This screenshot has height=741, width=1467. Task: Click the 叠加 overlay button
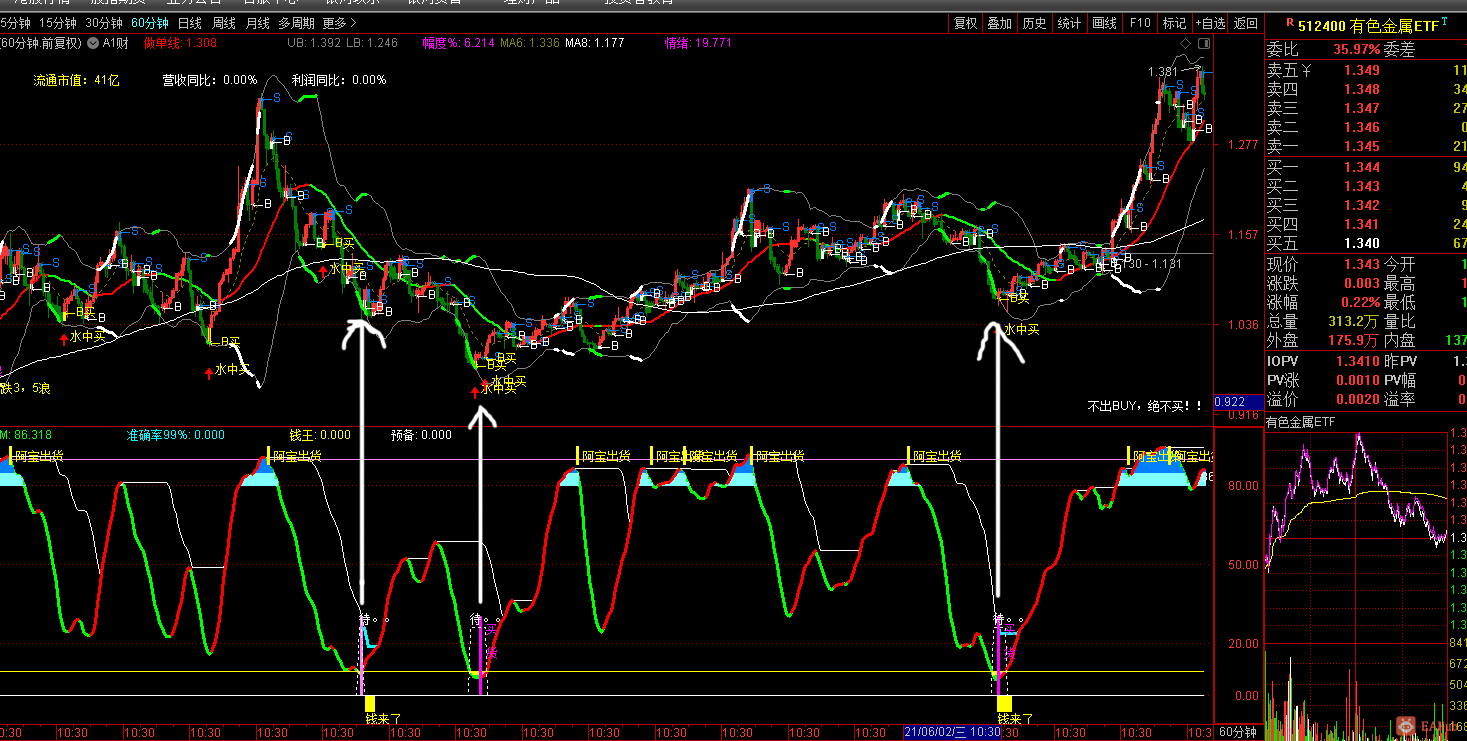1000,23
